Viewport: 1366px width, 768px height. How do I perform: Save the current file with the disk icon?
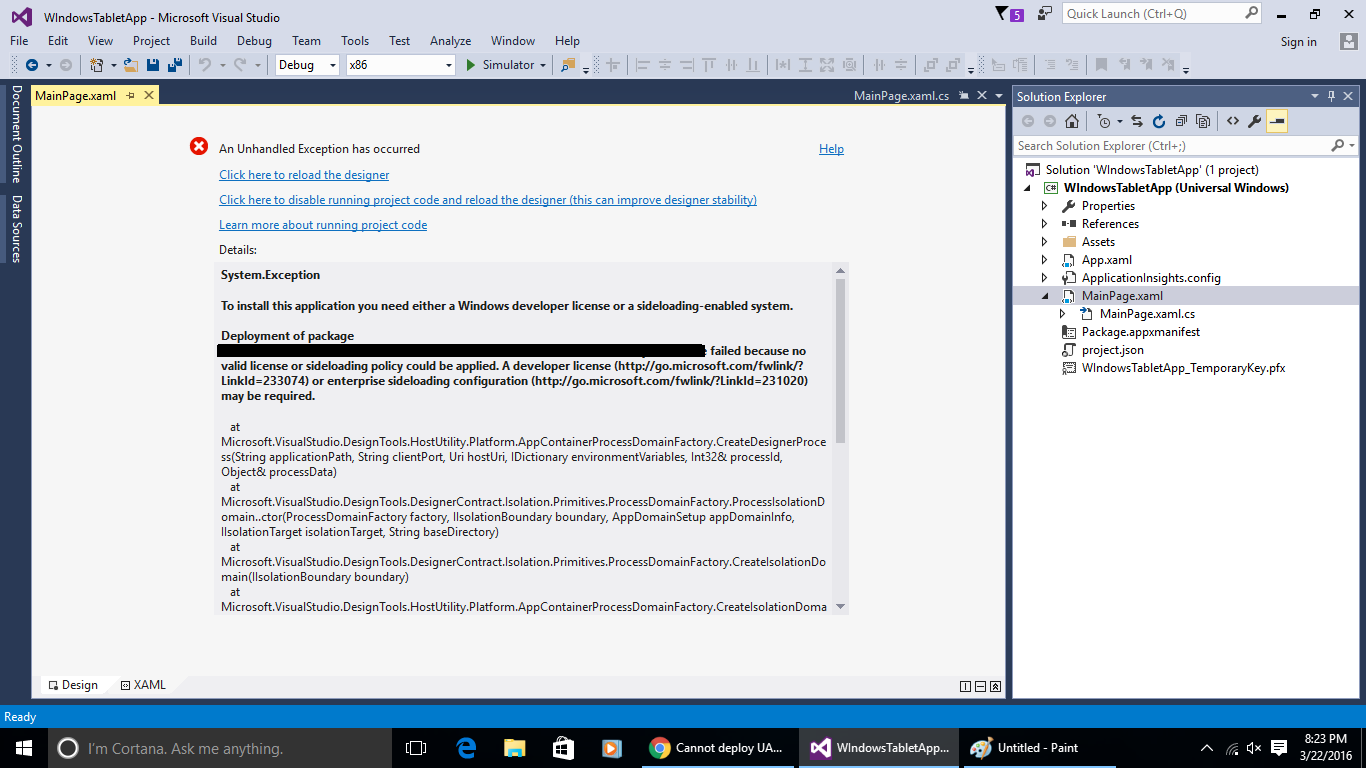153,65
